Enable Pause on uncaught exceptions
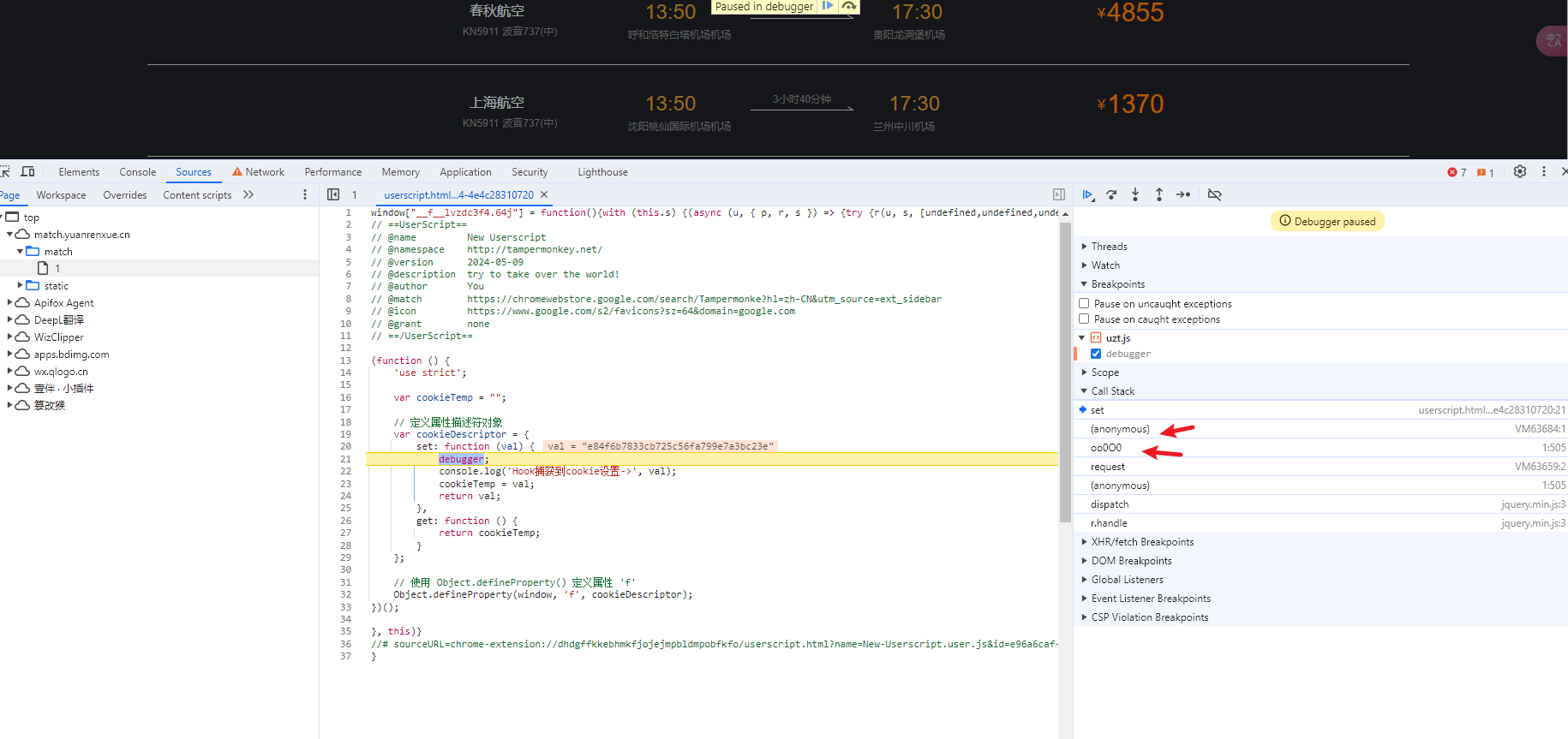 pos(1084,303)
